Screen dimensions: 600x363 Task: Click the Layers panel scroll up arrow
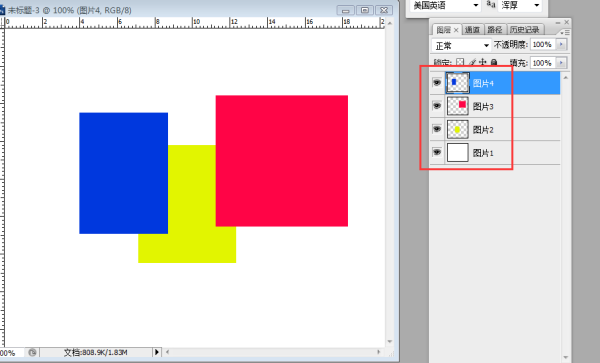click(x=566, y=78)
